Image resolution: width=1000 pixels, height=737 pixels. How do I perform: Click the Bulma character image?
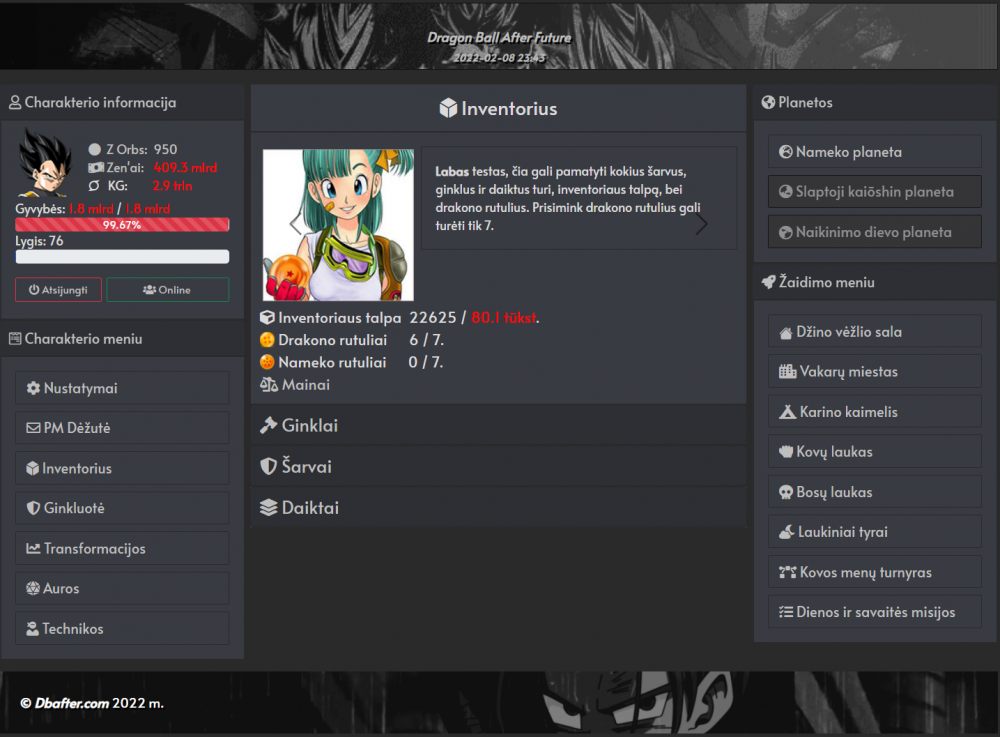(337, 225)
